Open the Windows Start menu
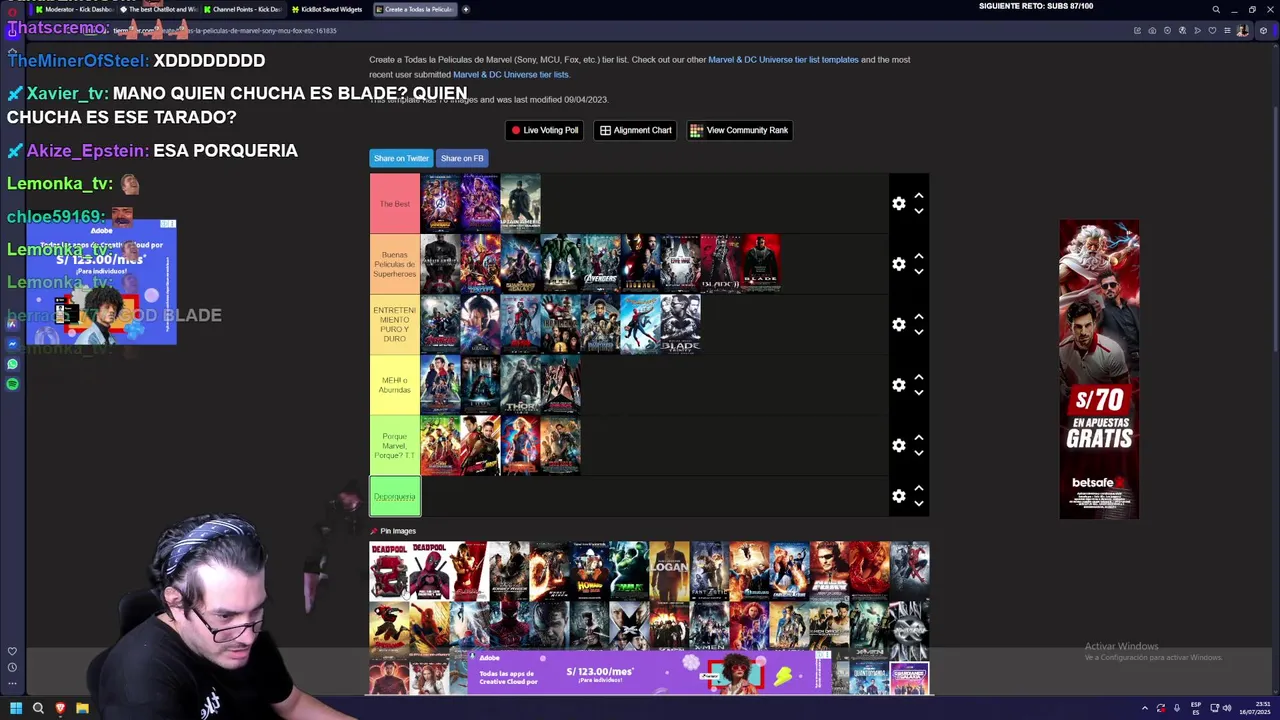1280x720 pixels. 15,708
